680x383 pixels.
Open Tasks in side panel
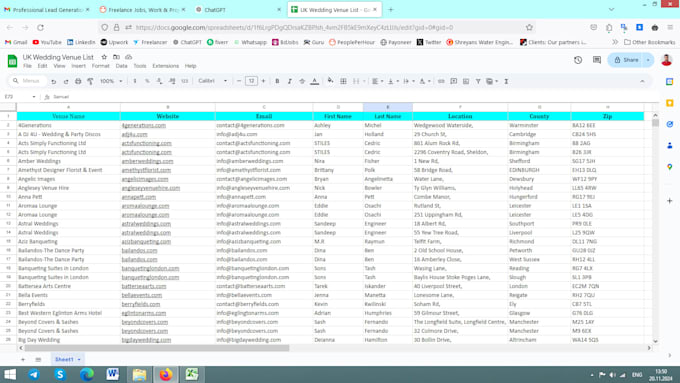click(670, 124)
